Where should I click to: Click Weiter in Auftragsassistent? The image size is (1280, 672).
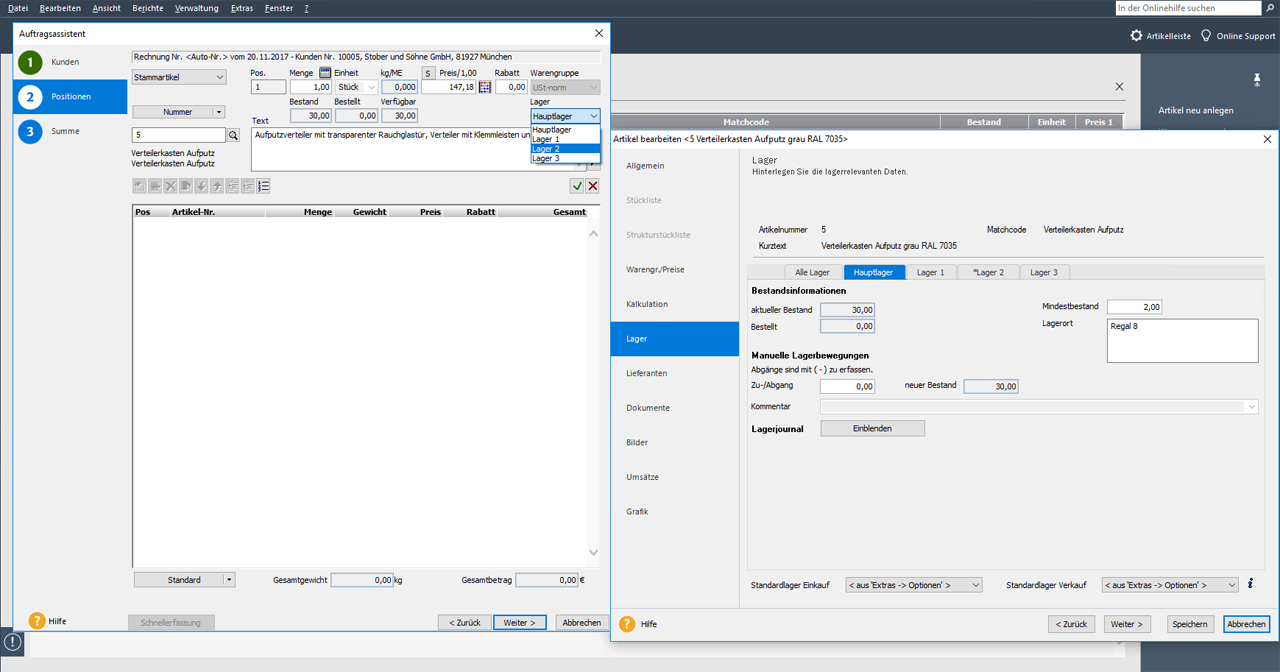tap(519, 622)
